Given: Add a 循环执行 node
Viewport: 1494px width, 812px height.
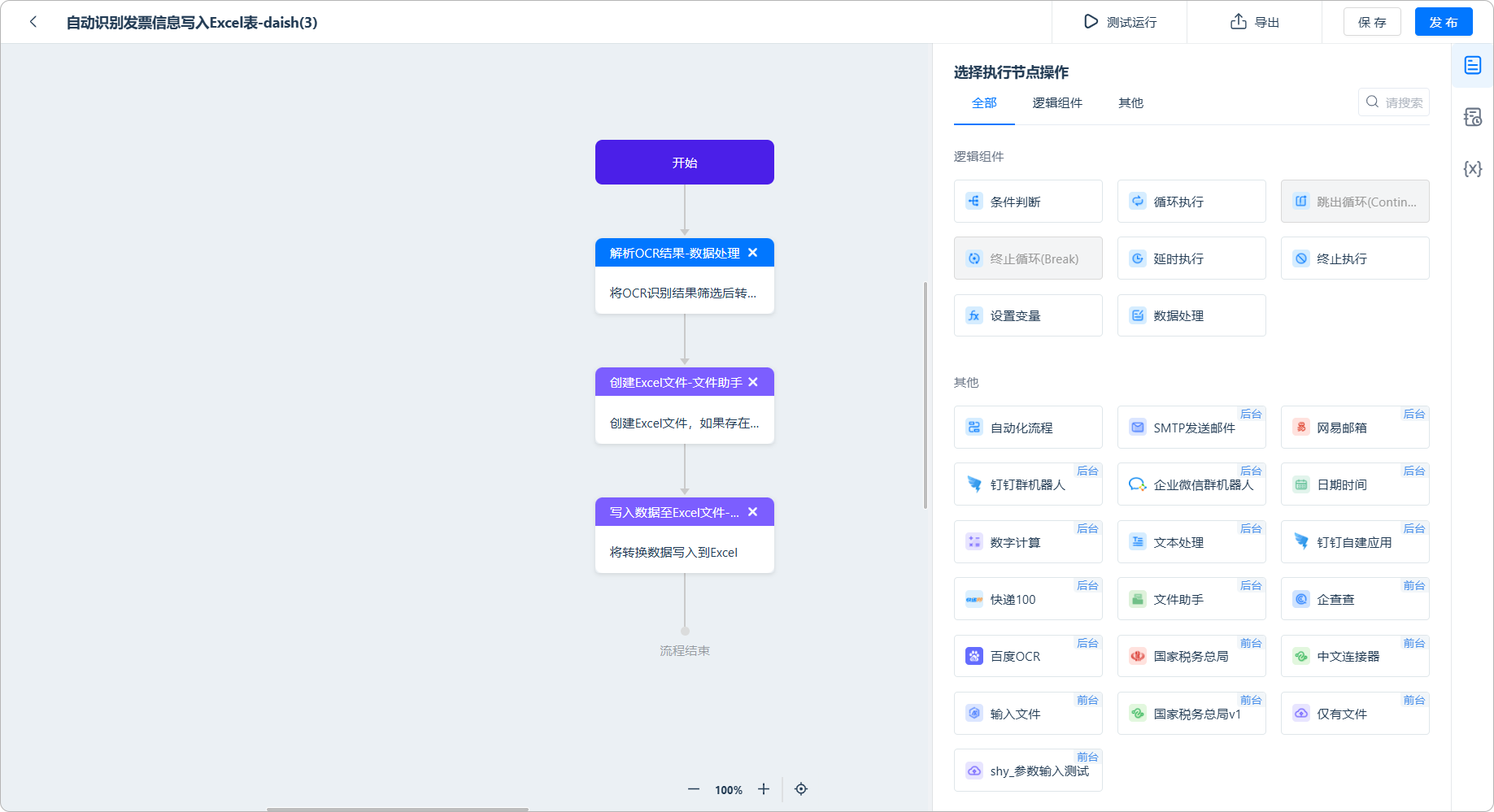Looking at the screenshot, I should click(x=1191, y=202).
